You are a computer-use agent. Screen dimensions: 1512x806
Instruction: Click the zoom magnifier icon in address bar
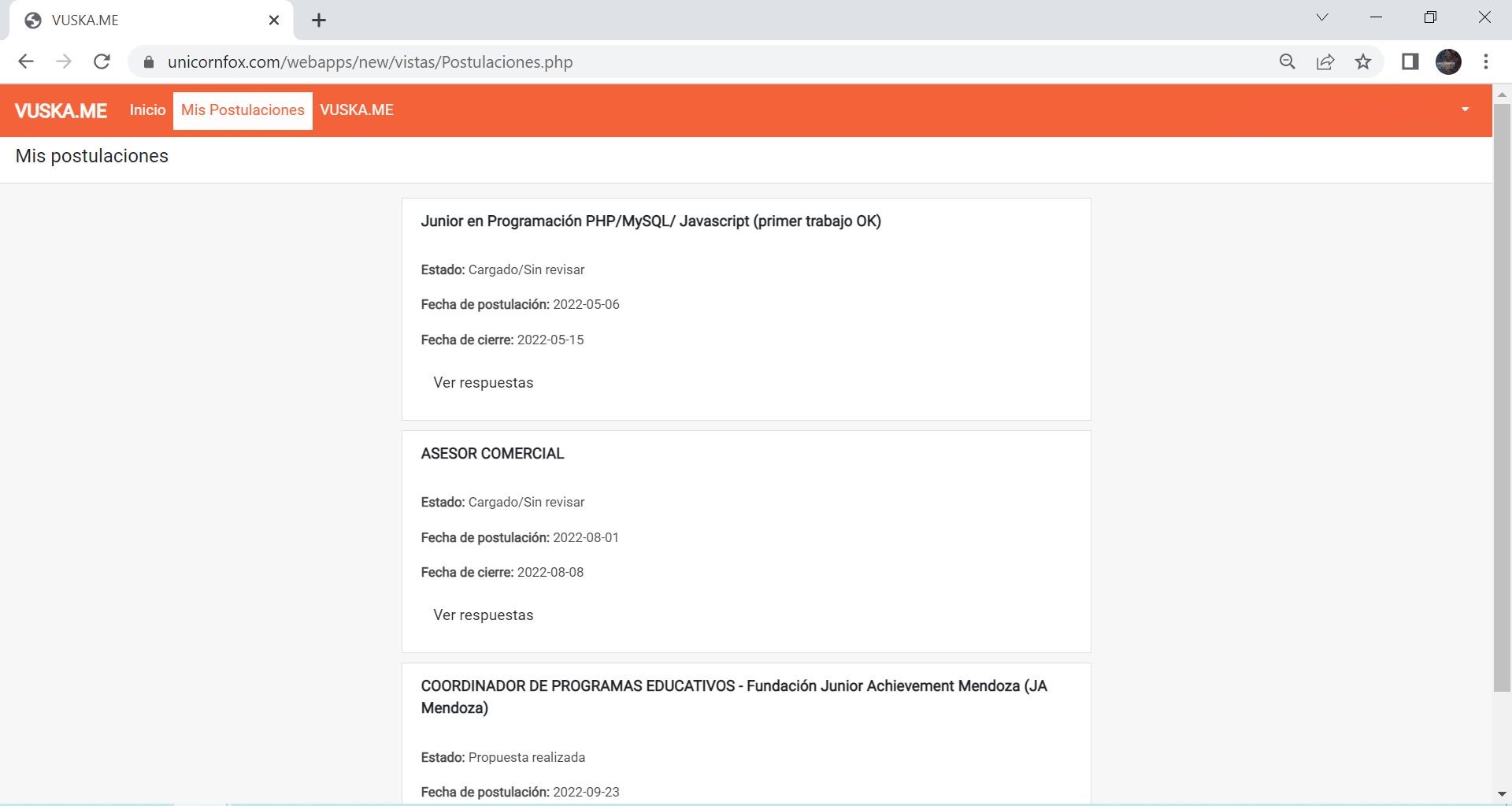(1287, 61)
